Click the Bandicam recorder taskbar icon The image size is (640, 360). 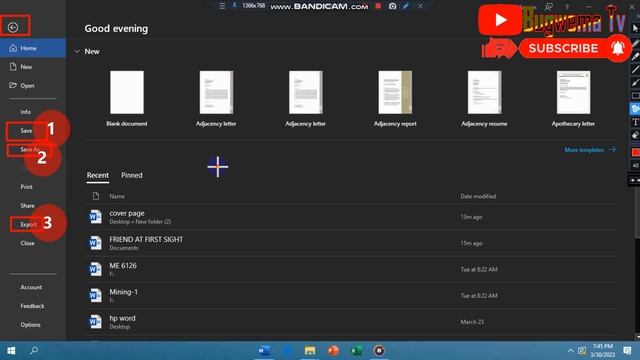click(379, 351)
